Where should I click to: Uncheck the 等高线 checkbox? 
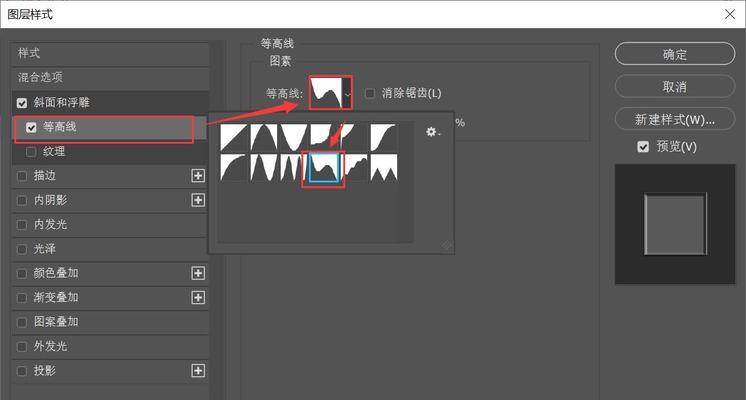point(31,127)
